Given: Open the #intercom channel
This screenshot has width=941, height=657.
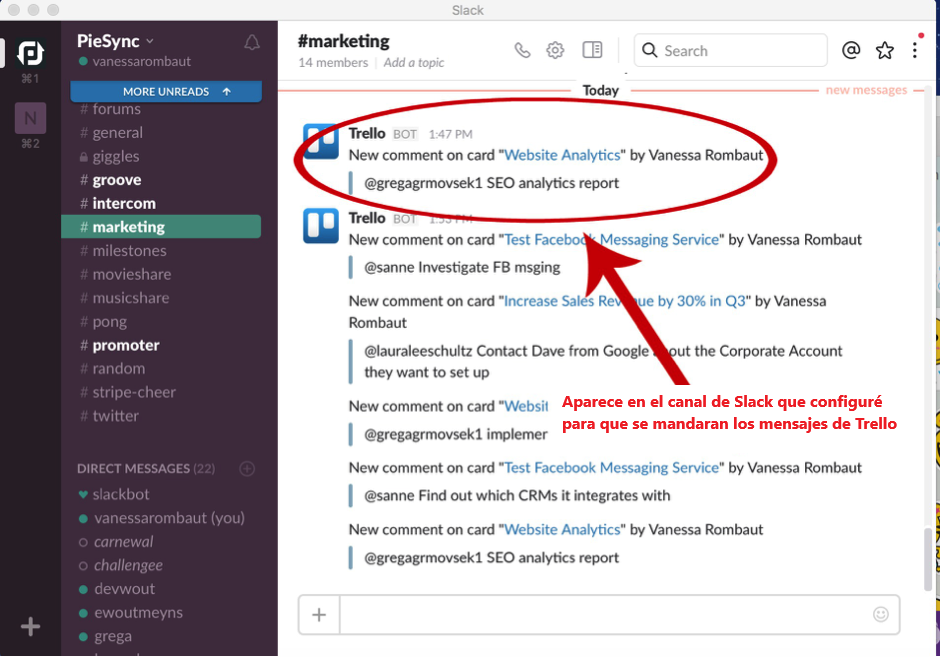Looking at the screenshot, I should 118,203.
